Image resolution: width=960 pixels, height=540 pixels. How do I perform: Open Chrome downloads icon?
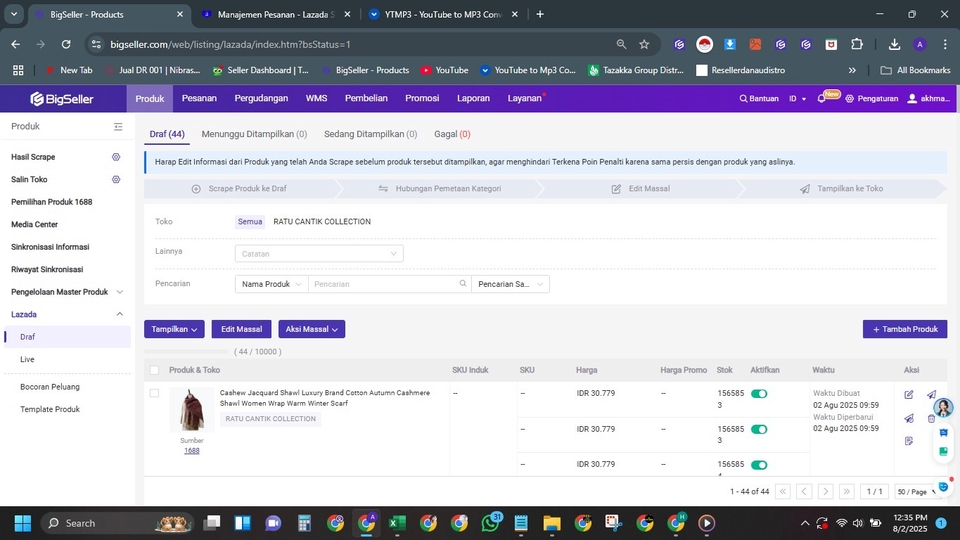[894, 44]
